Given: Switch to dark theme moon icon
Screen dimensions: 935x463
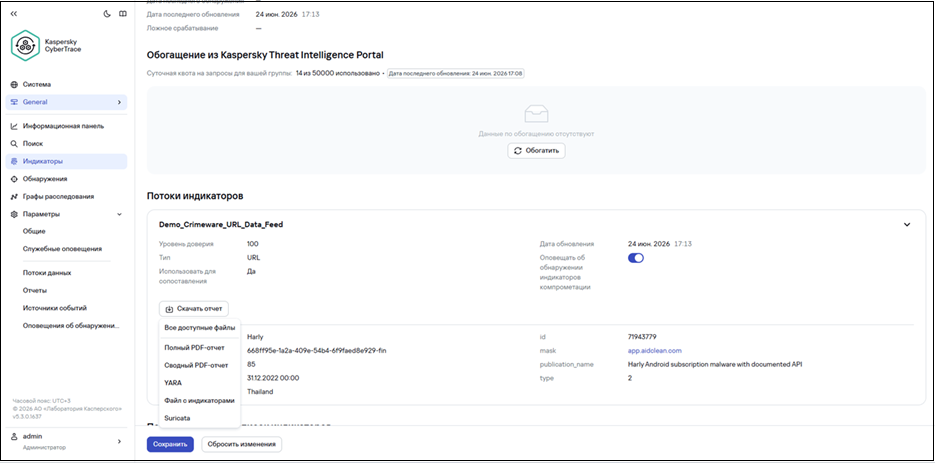Looking at the screenshot, I should point(107,14).
